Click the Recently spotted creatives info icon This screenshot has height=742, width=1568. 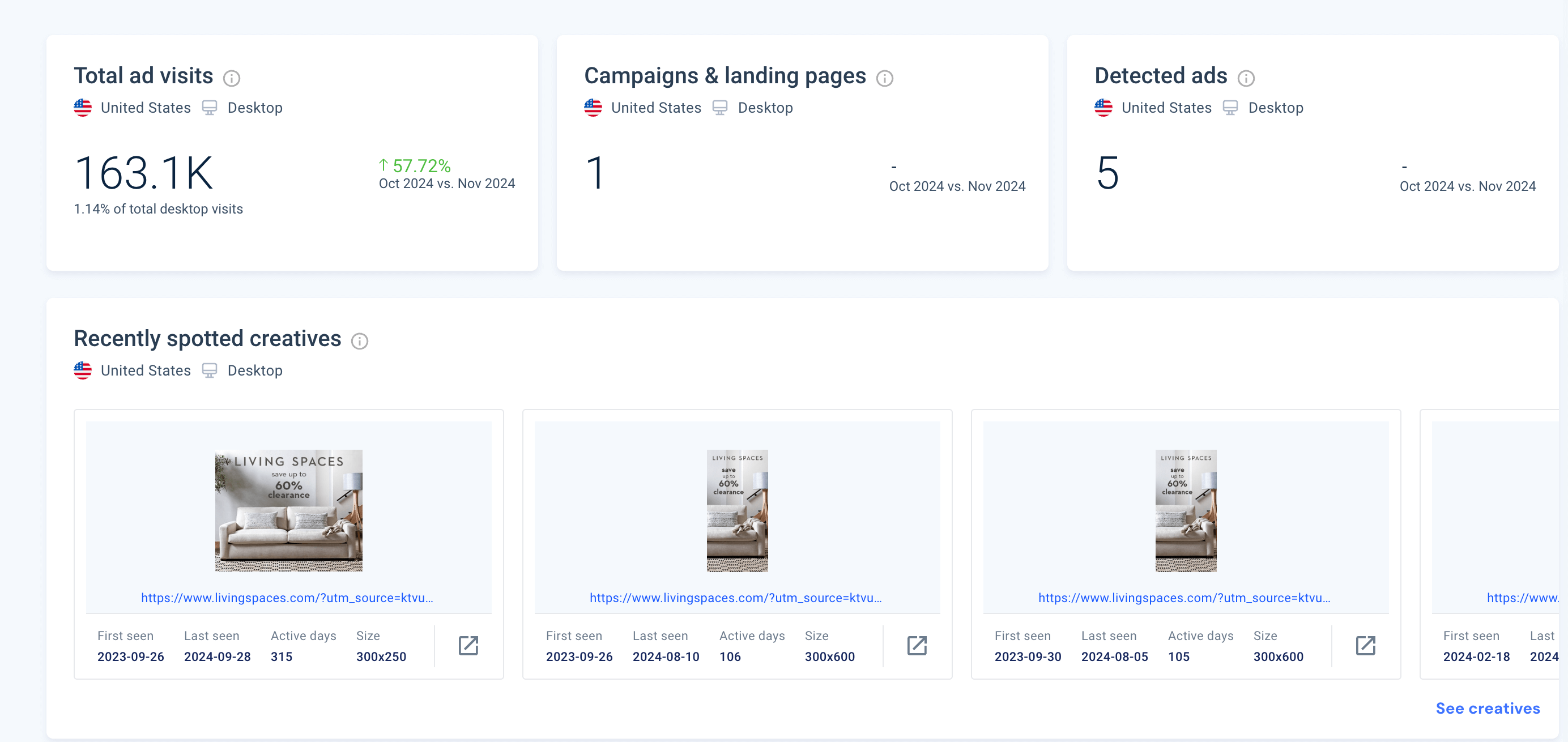point(360,342)
